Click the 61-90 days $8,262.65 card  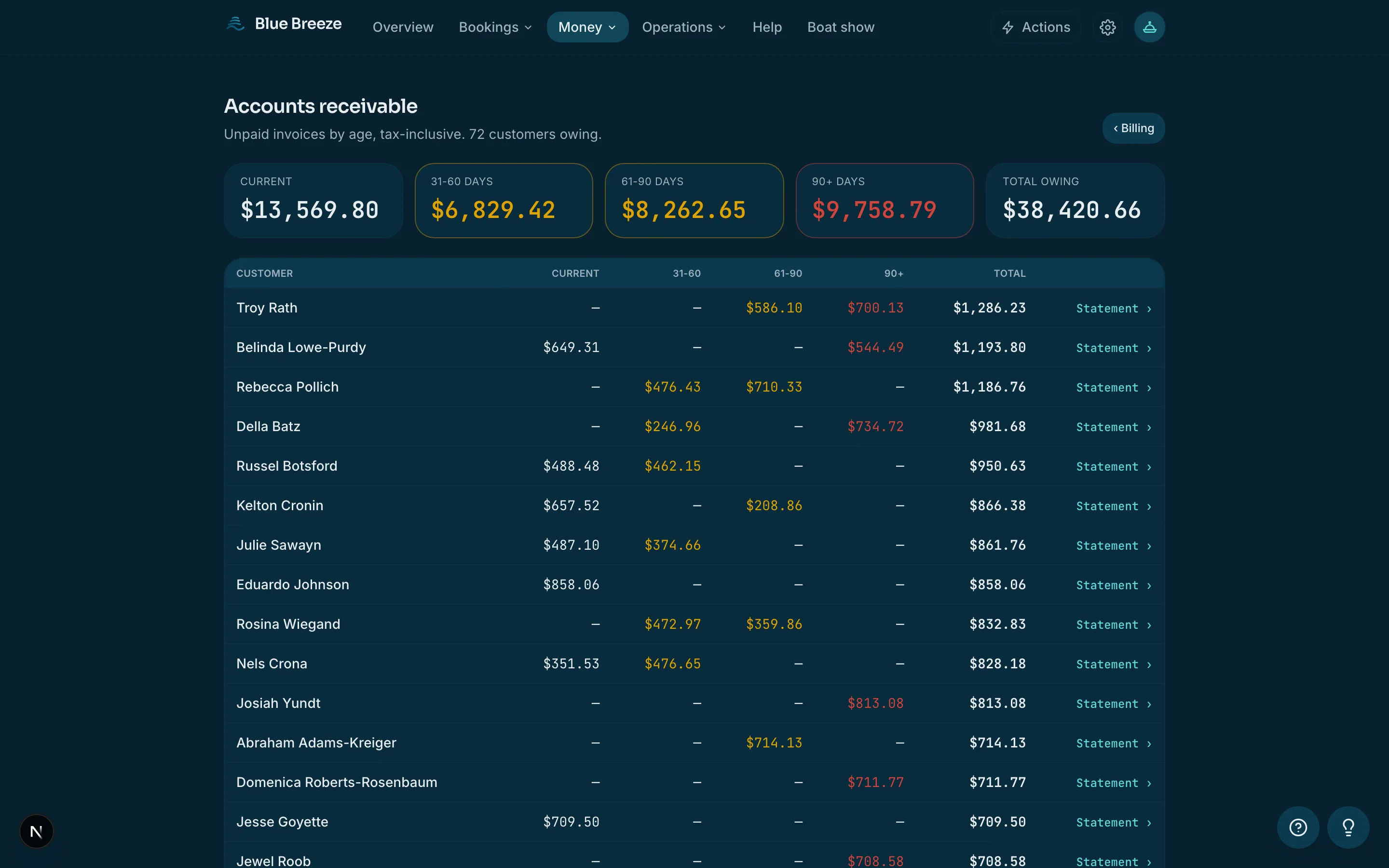coord(694,200)
